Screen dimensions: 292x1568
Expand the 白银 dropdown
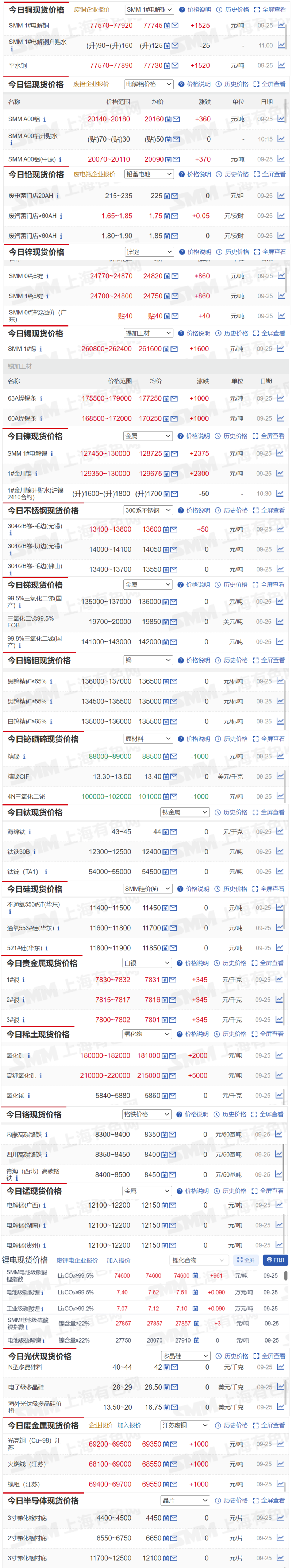click(147, 963)
